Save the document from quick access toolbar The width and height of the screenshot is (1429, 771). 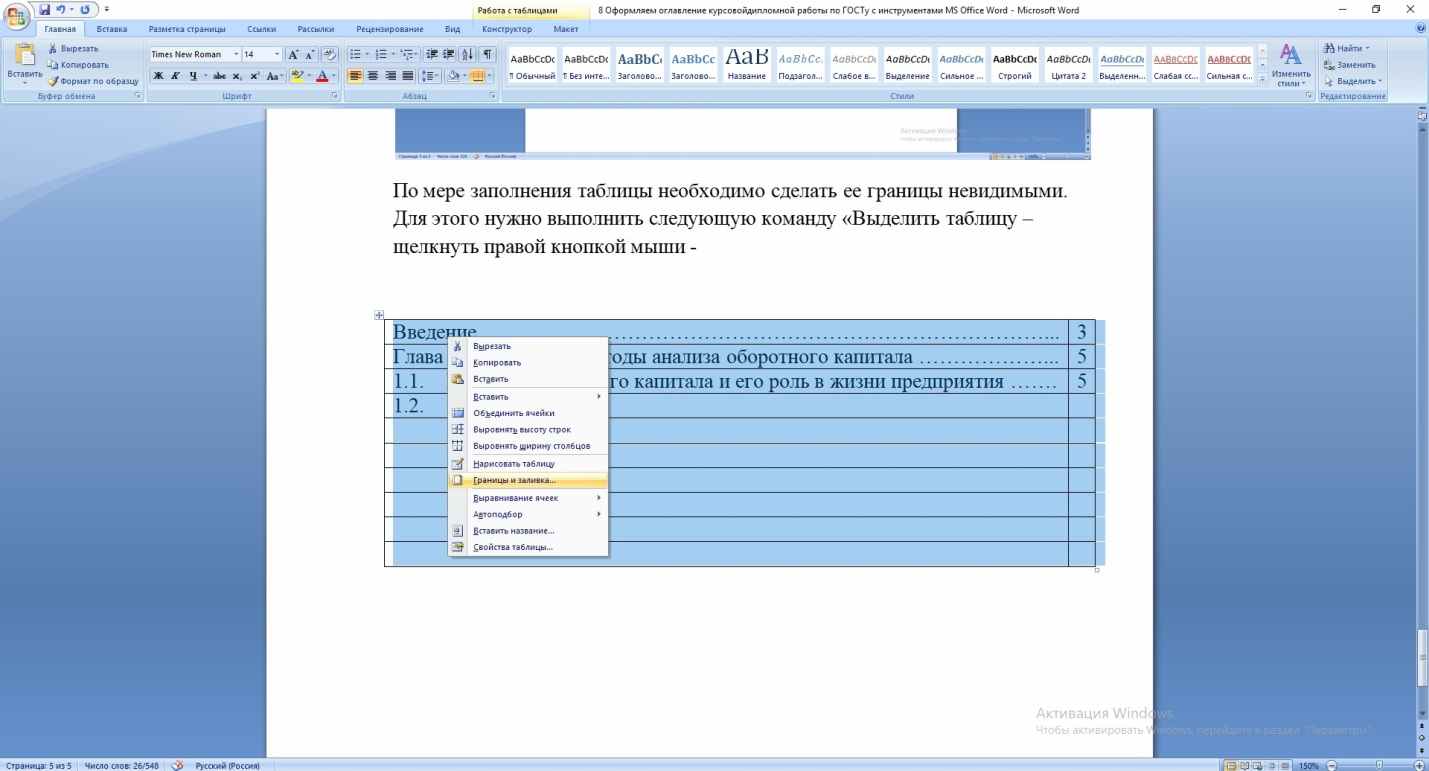pos(44,9)
